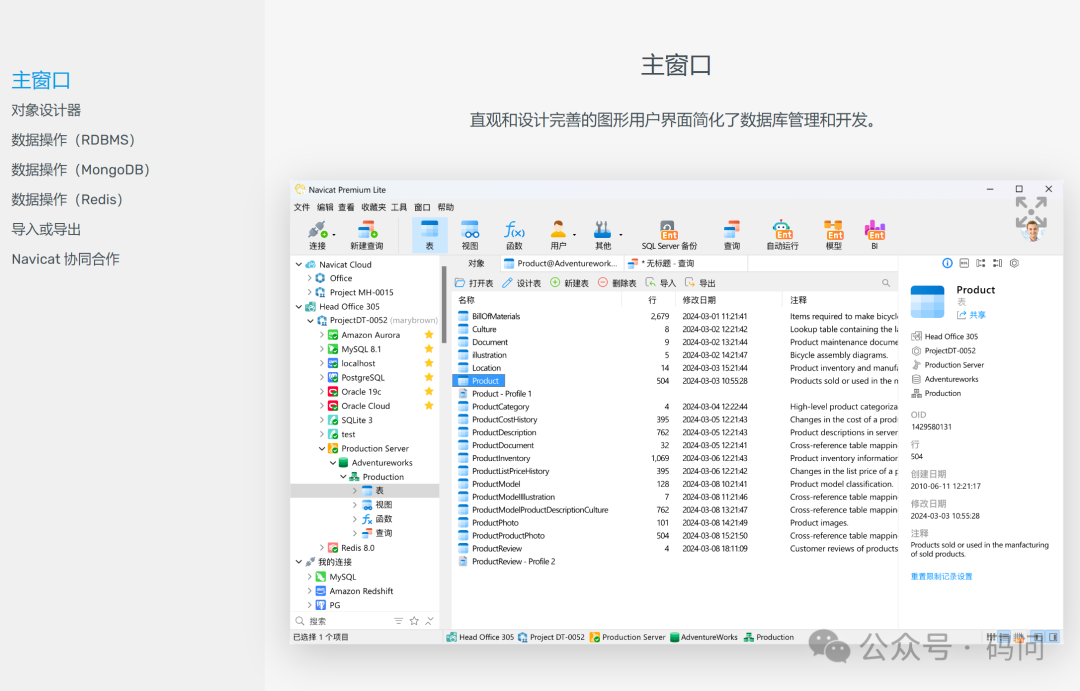The height and width of the screenshot is (691, 1080).
Task: Click the Query (查询) toolbar icon
Action: click(x=731, y=235)
